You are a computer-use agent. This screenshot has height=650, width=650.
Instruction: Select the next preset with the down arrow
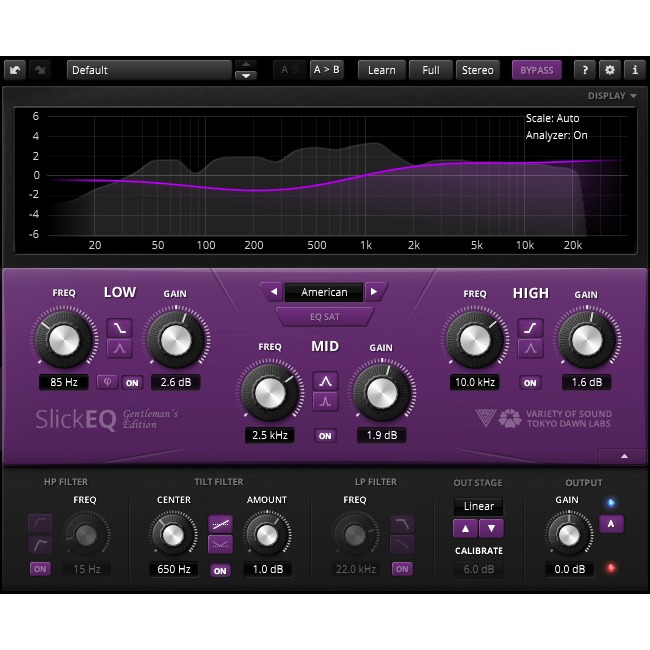click(246, 75)
